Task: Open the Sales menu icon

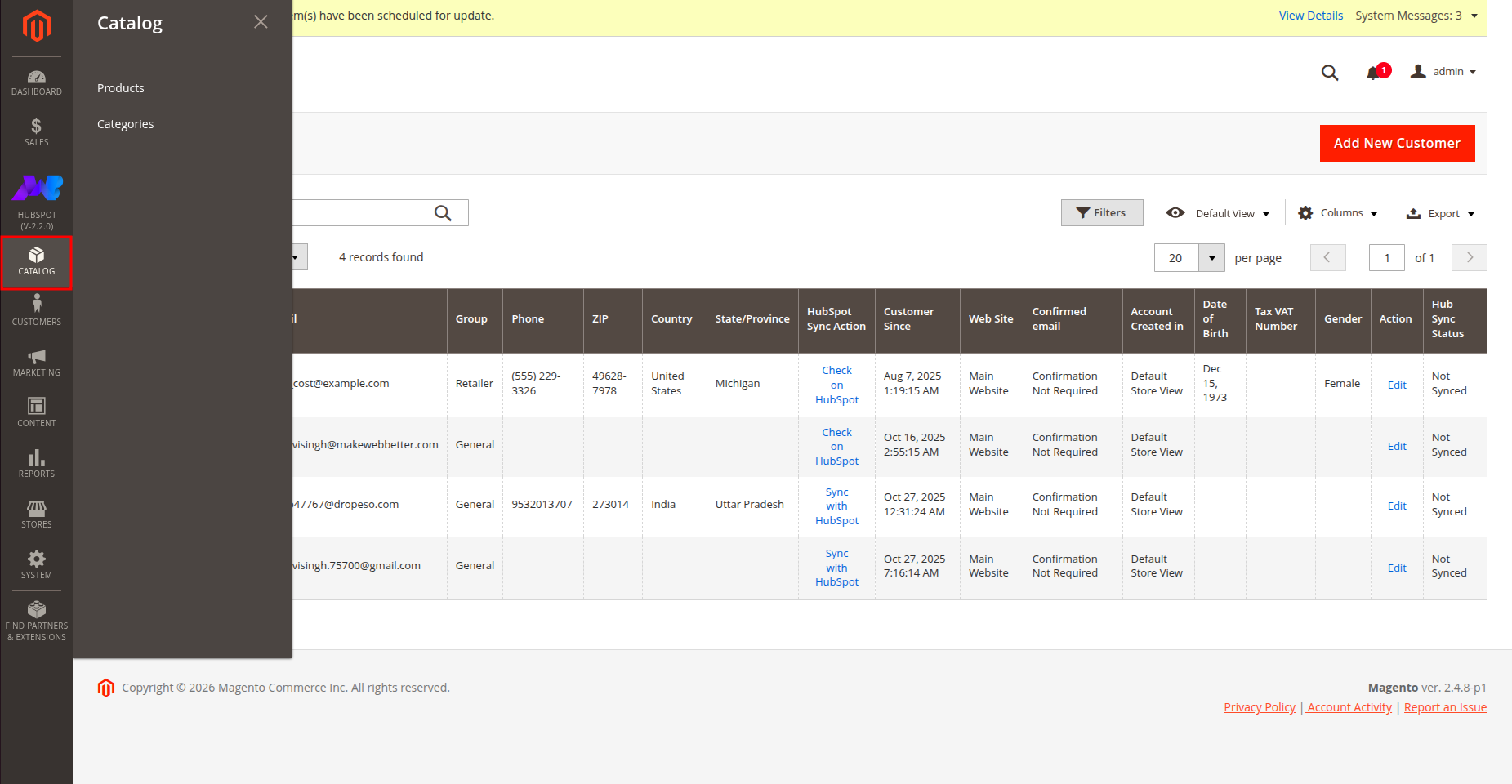Action: tap(36, 131)
